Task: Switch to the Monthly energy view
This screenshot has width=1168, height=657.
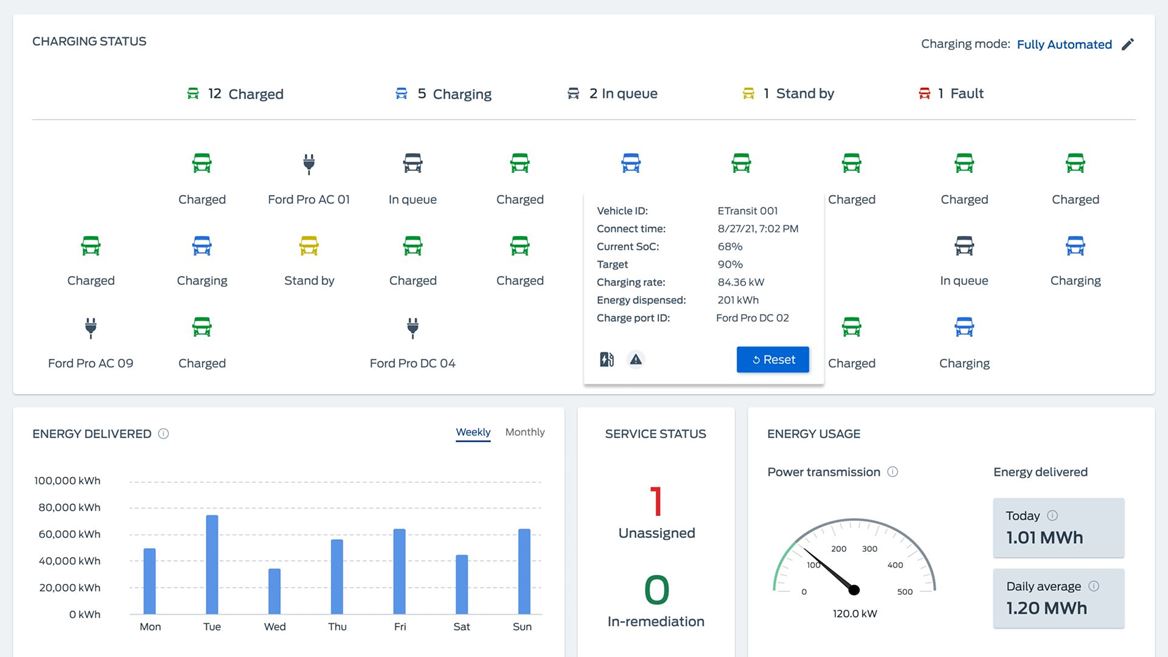Action: coord(524,431)
